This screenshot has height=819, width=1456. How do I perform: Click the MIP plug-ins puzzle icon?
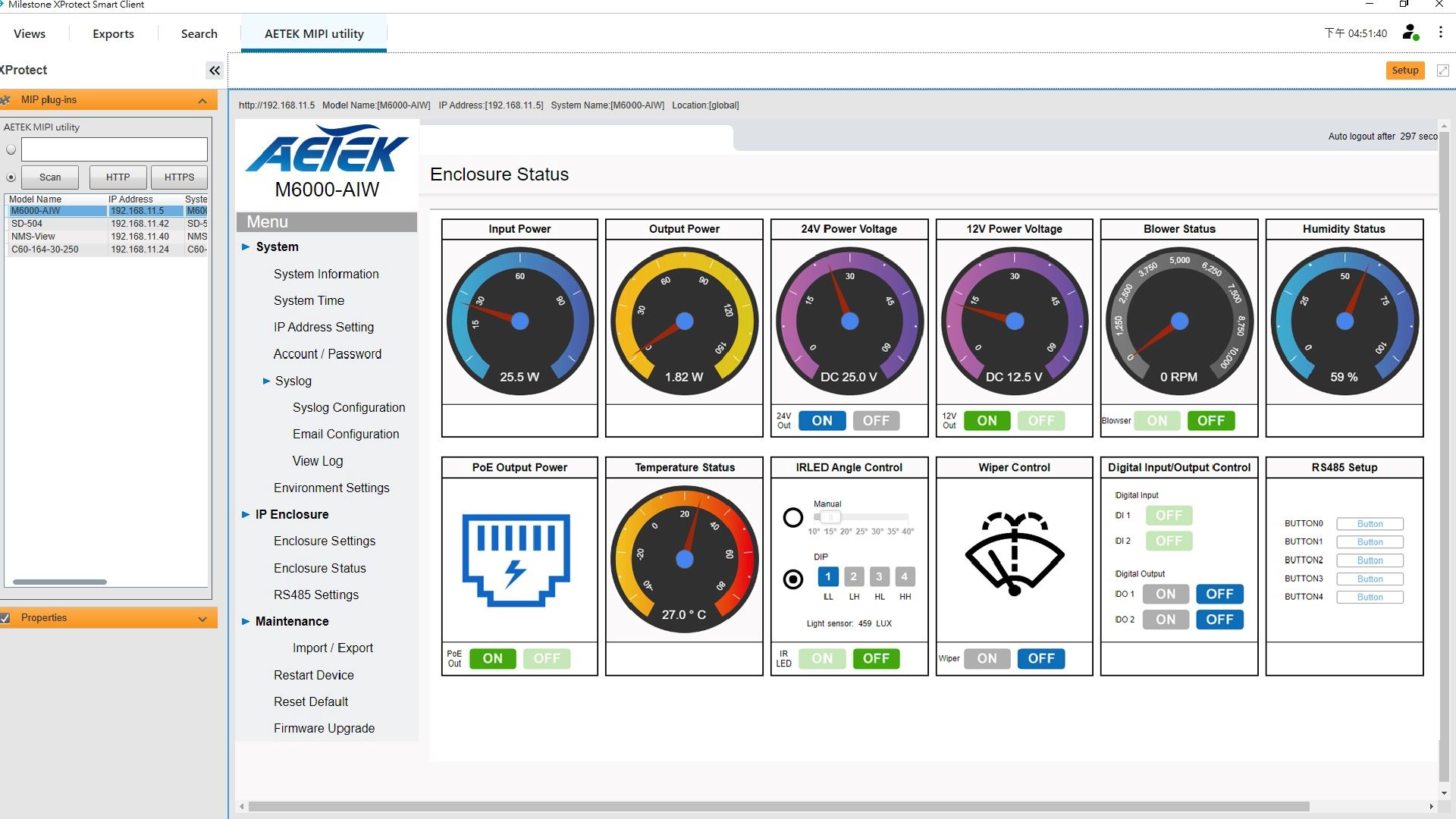pyautogui.click(x=6, y=100)
